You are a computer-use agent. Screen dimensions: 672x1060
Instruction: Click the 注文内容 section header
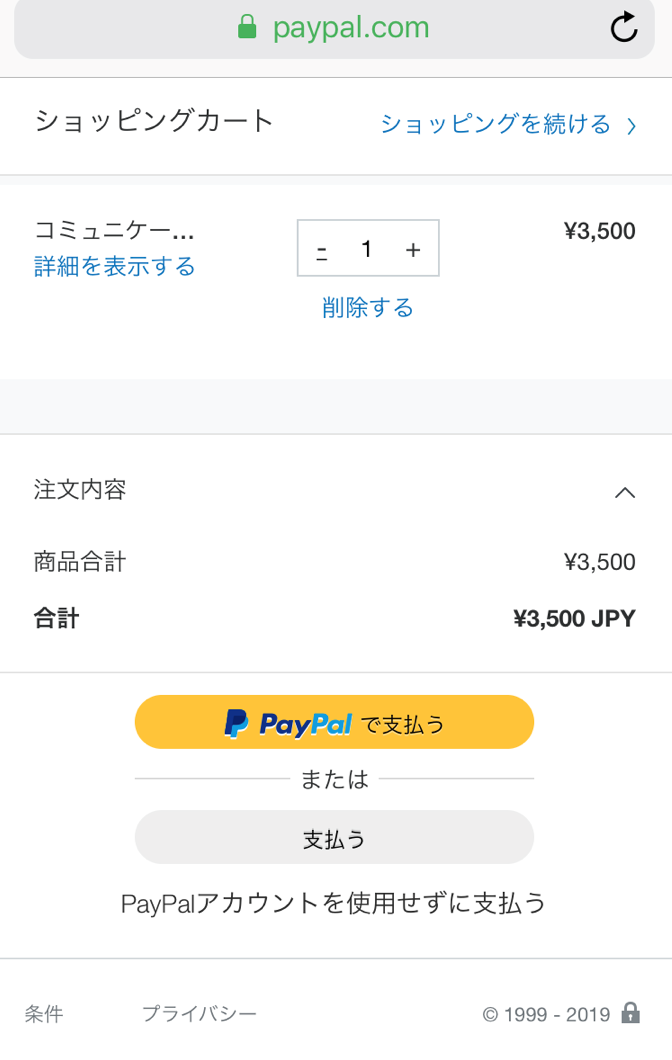click(x=336, y=491)
